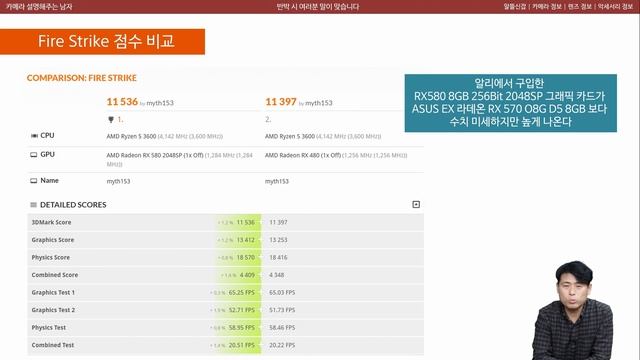Click the COMPARISON: FIRE STRIKE heading
Image resolution: width=640 pixels, height=360 pixels.
pos(82,78)
